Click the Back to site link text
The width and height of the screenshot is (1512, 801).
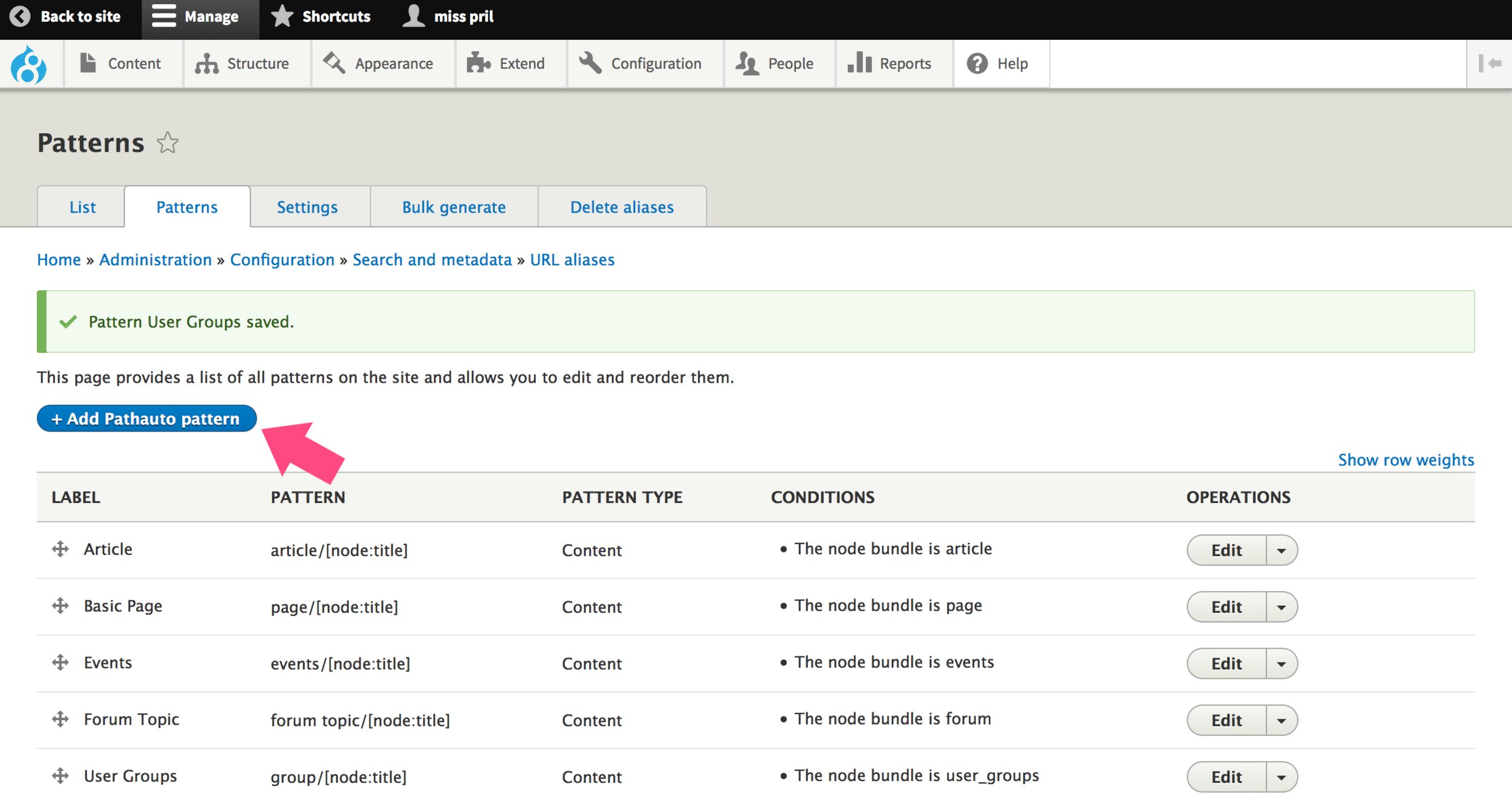click(80, 16)
